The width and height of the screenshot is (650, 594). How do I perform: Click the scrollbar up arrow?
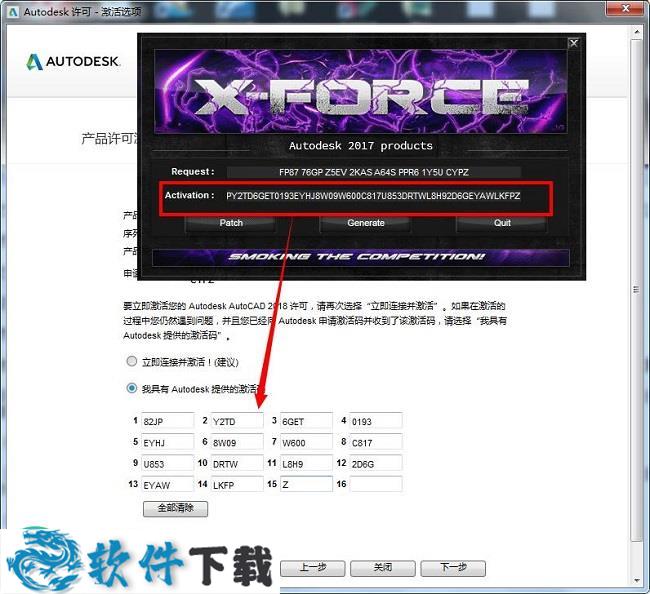637,31
